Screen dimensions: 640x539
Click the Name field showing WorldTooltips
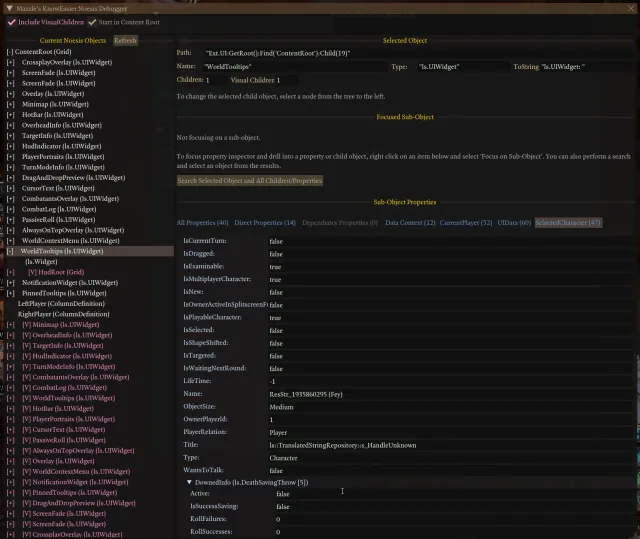pos(296,67)
